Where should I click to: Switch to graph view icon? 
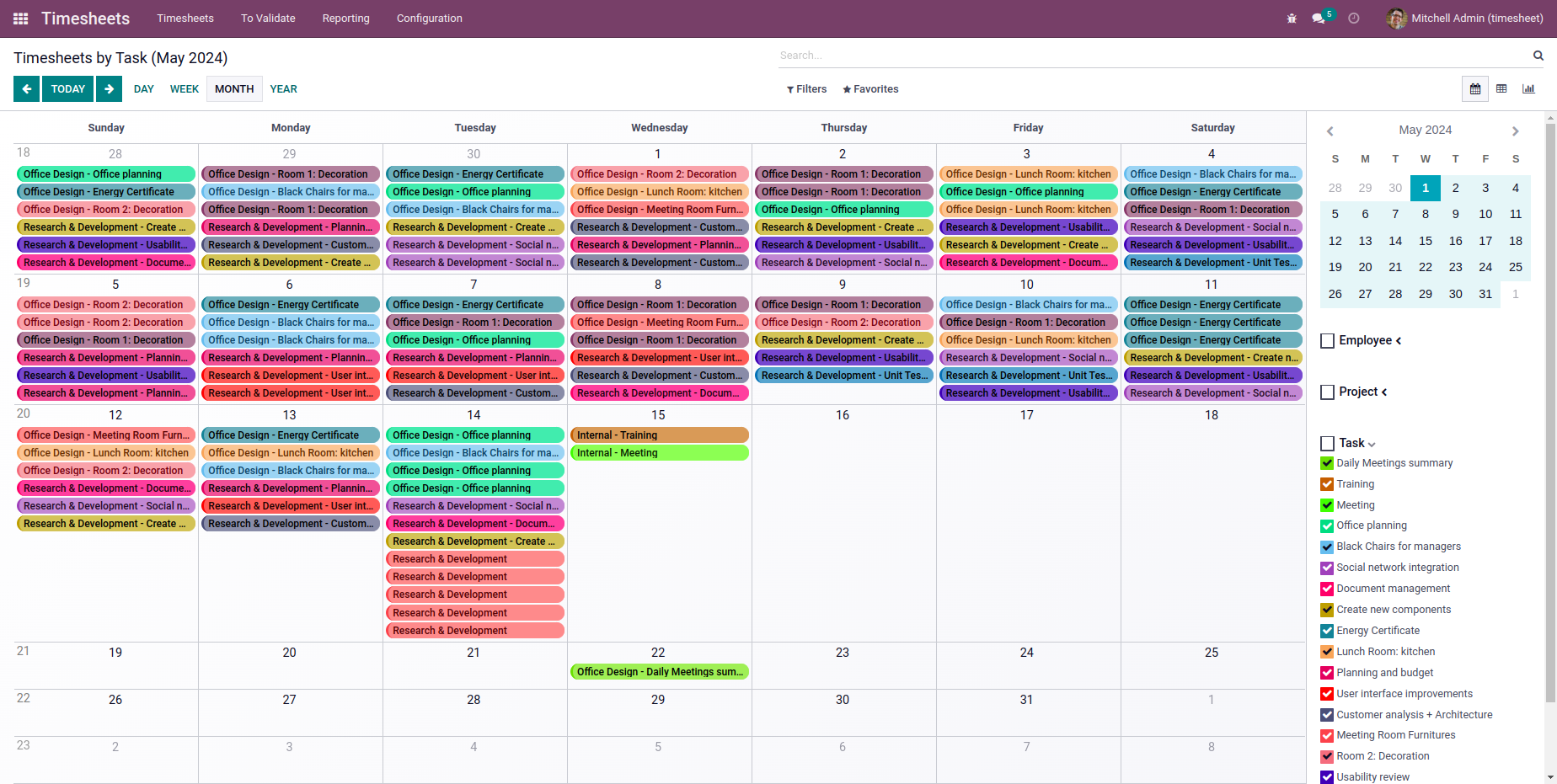1528,89
